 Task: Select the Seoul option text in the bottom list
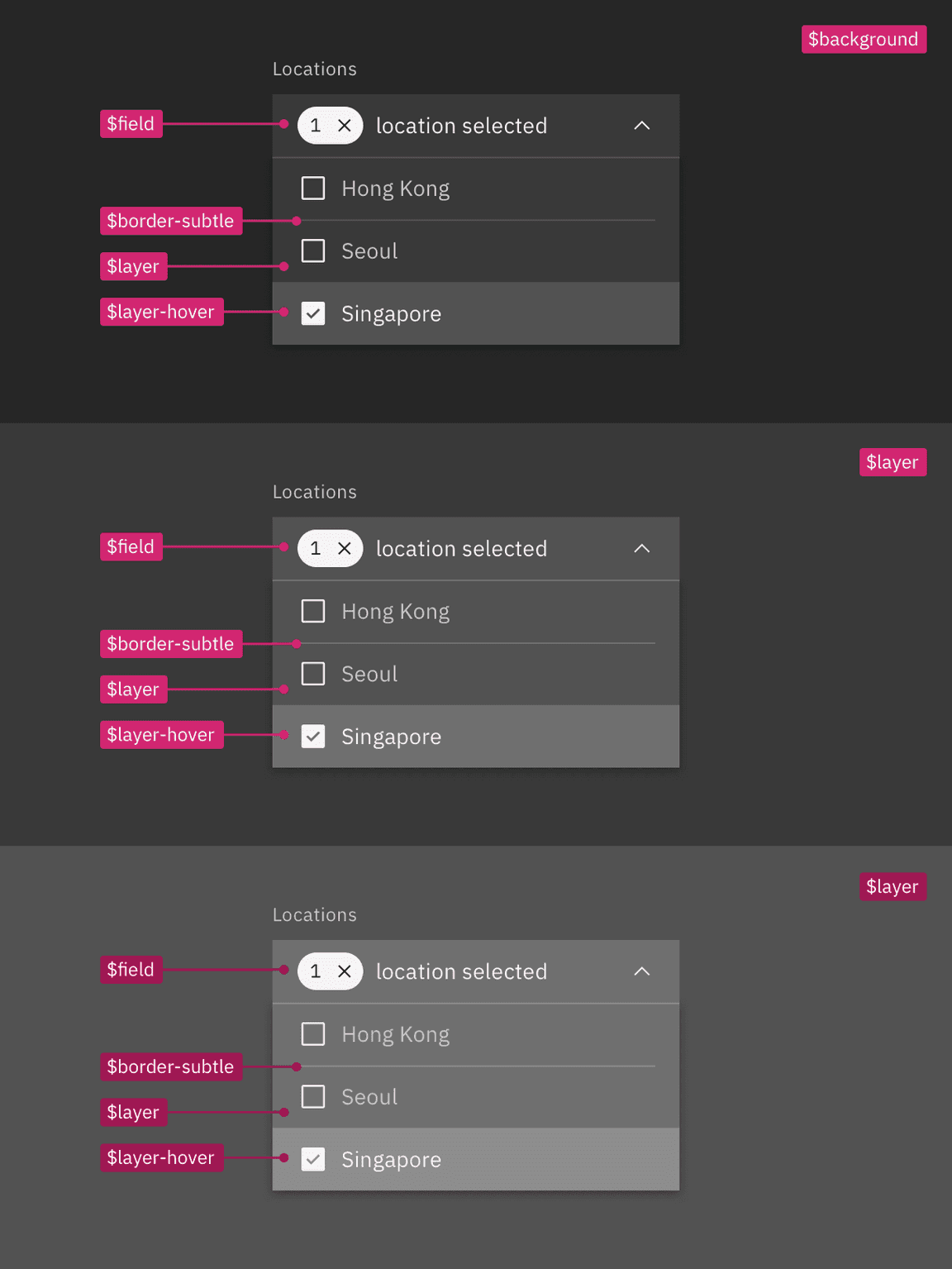[369, 1097]
